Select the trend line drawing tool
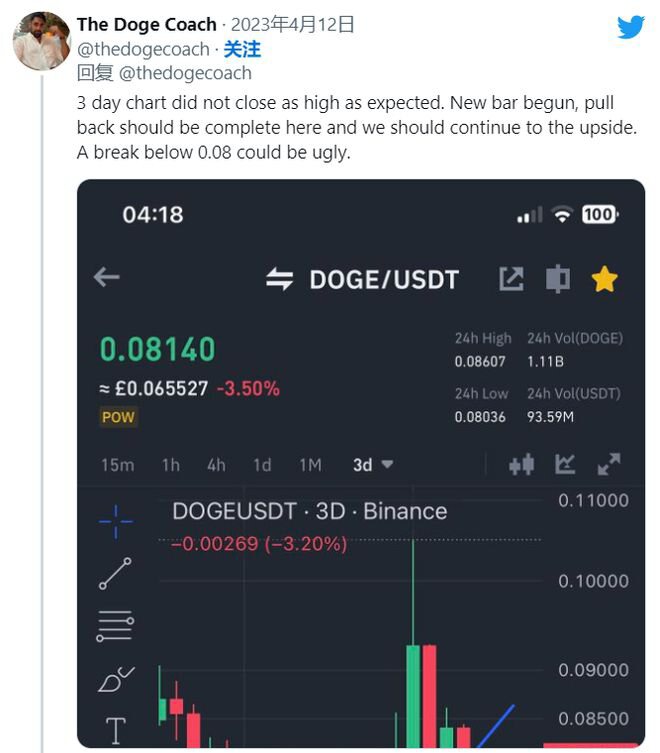The width and height of the screenshot is (660, 753). coord(116,574)
